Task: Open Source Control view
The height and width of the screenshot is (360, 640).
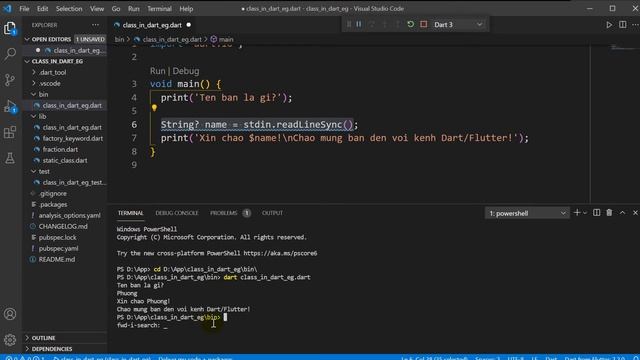Action: 10,80
